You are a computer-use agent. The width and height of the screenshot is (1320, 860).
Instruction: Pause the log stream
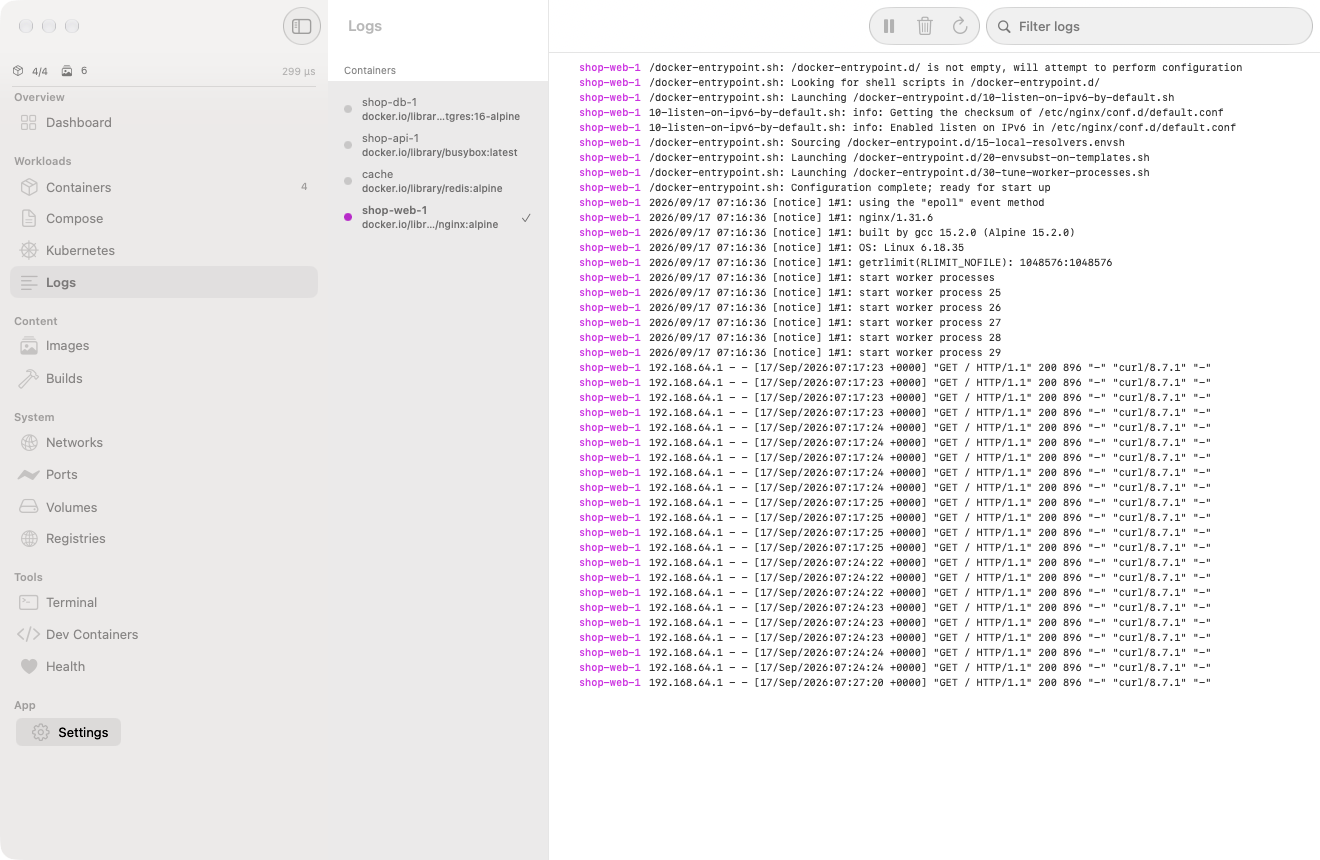tap(889, 26)
